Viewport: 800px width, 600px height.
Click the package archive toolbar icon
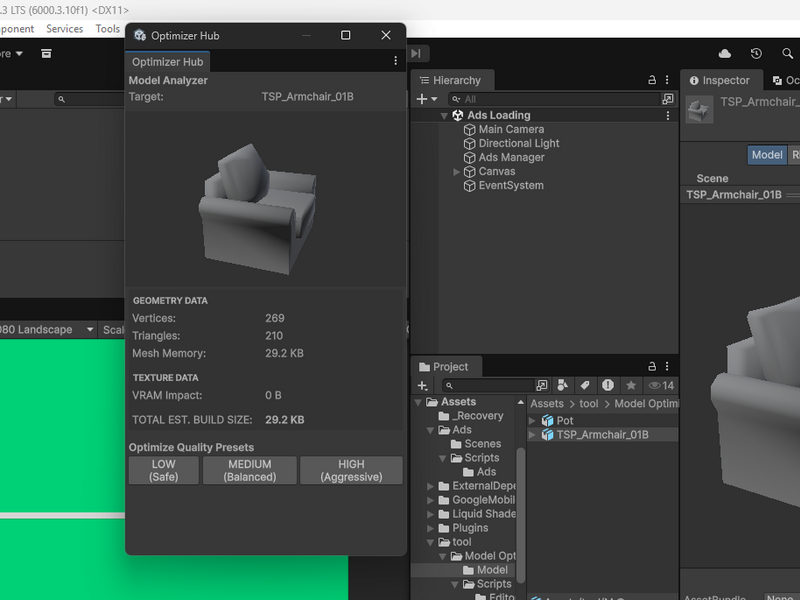(x=46, y=54)
